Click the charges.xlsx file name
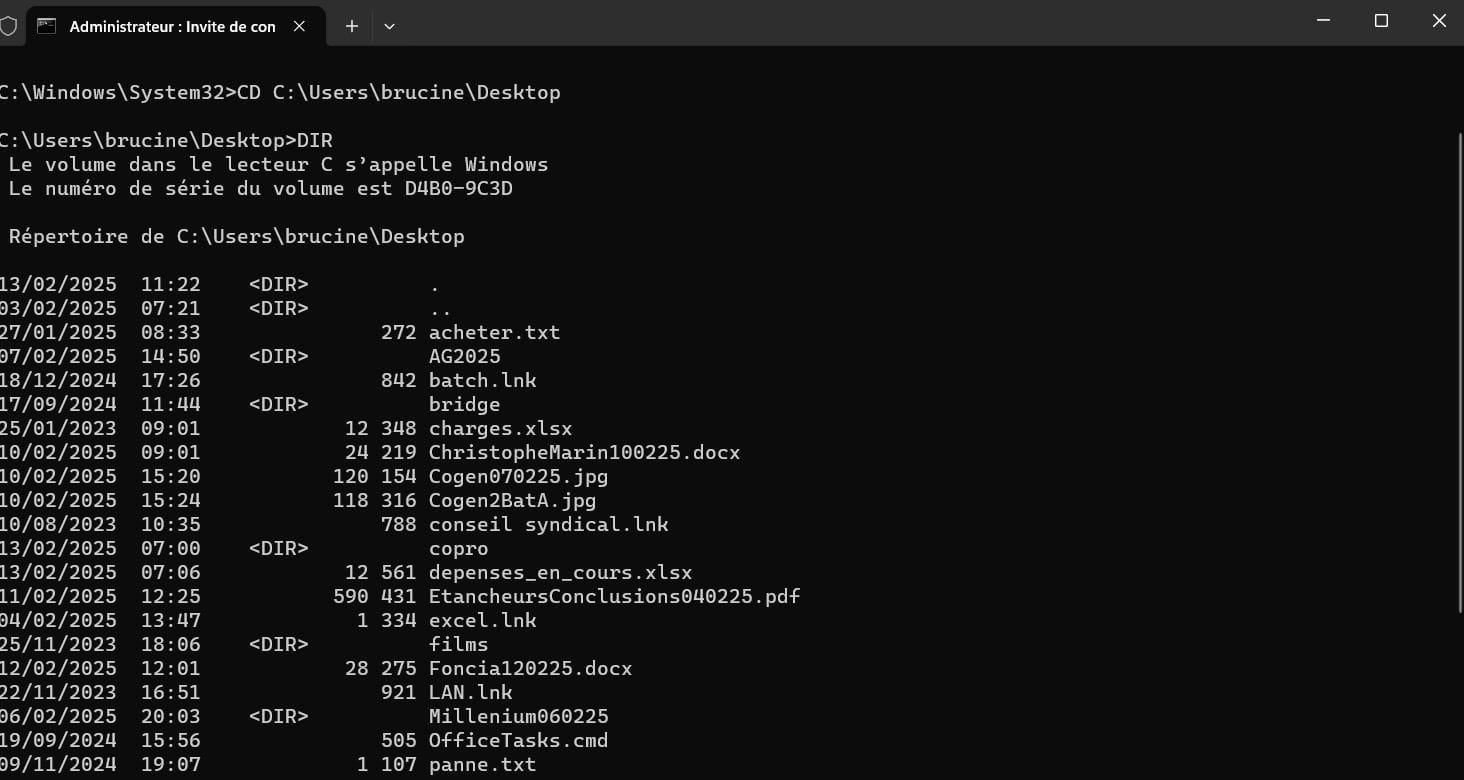The height and width of the screenshot is (780, 1464). point(501,428)
